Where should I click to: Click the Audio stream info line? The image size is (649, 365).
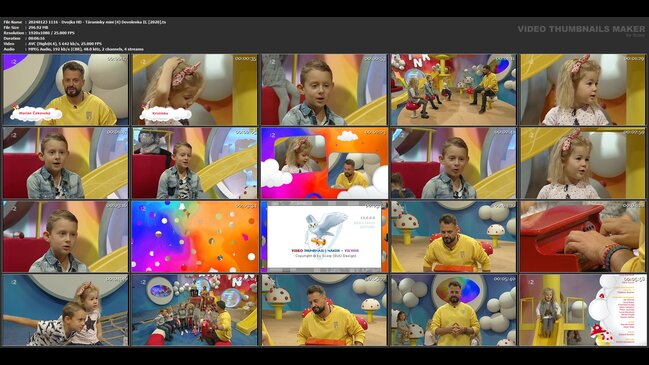coord(74,49)
